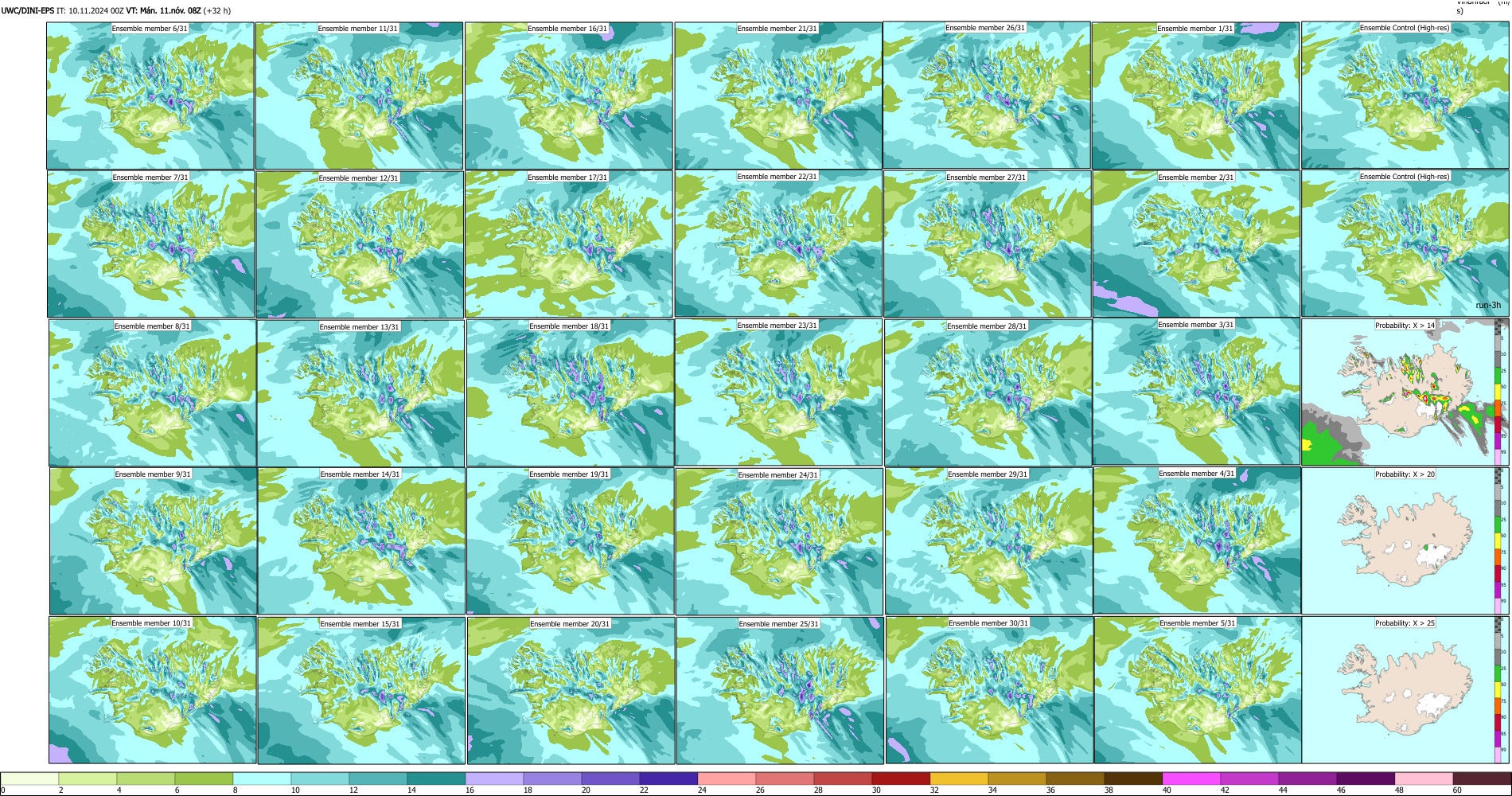Select the light cyan 8–10 legend swatch
Image resolution: width=1512 pixels, height=796 pixels.
coord(262,779)
